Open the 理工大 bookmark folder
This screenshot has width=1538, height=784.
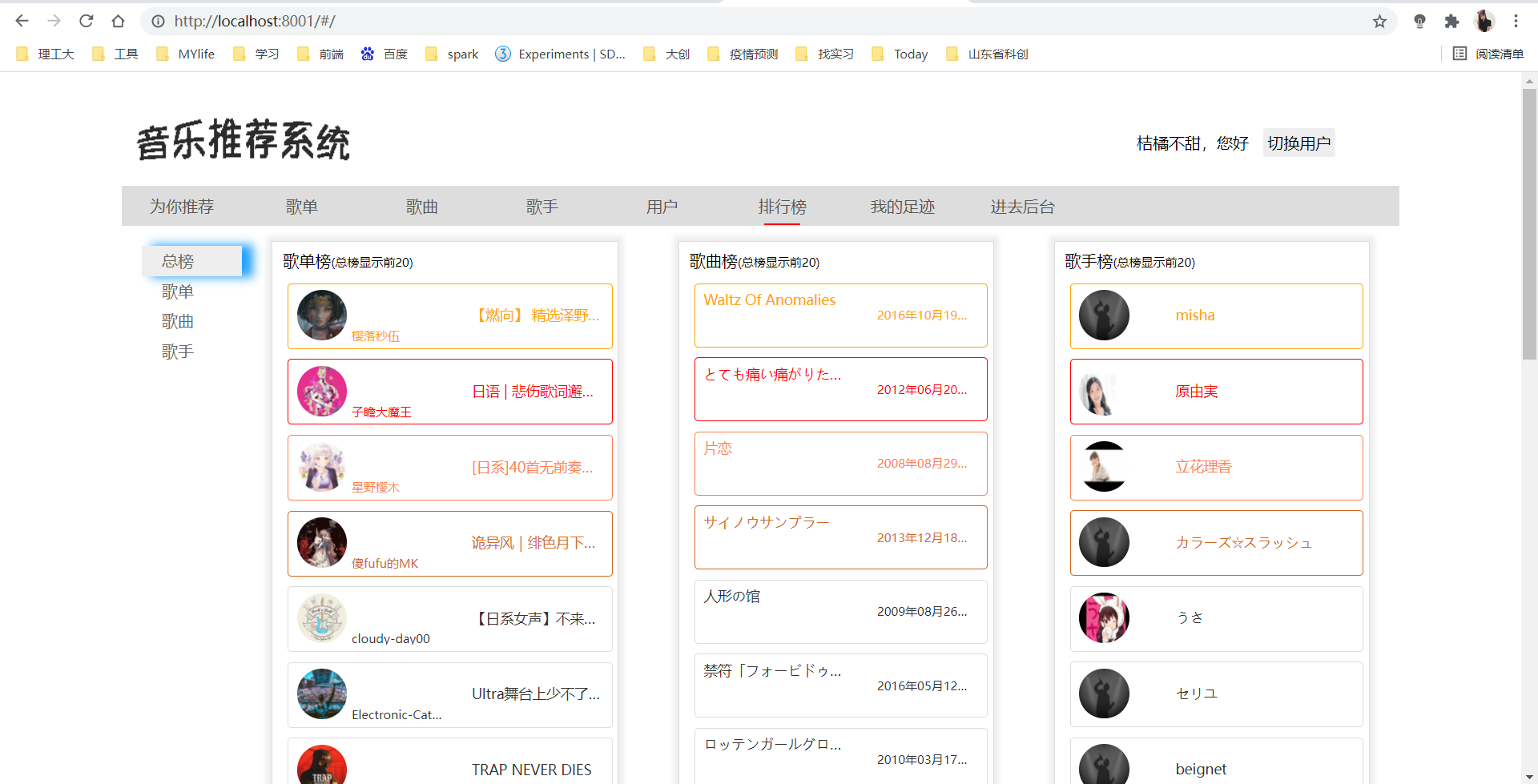pyautogui.click(x=46, y=54)
